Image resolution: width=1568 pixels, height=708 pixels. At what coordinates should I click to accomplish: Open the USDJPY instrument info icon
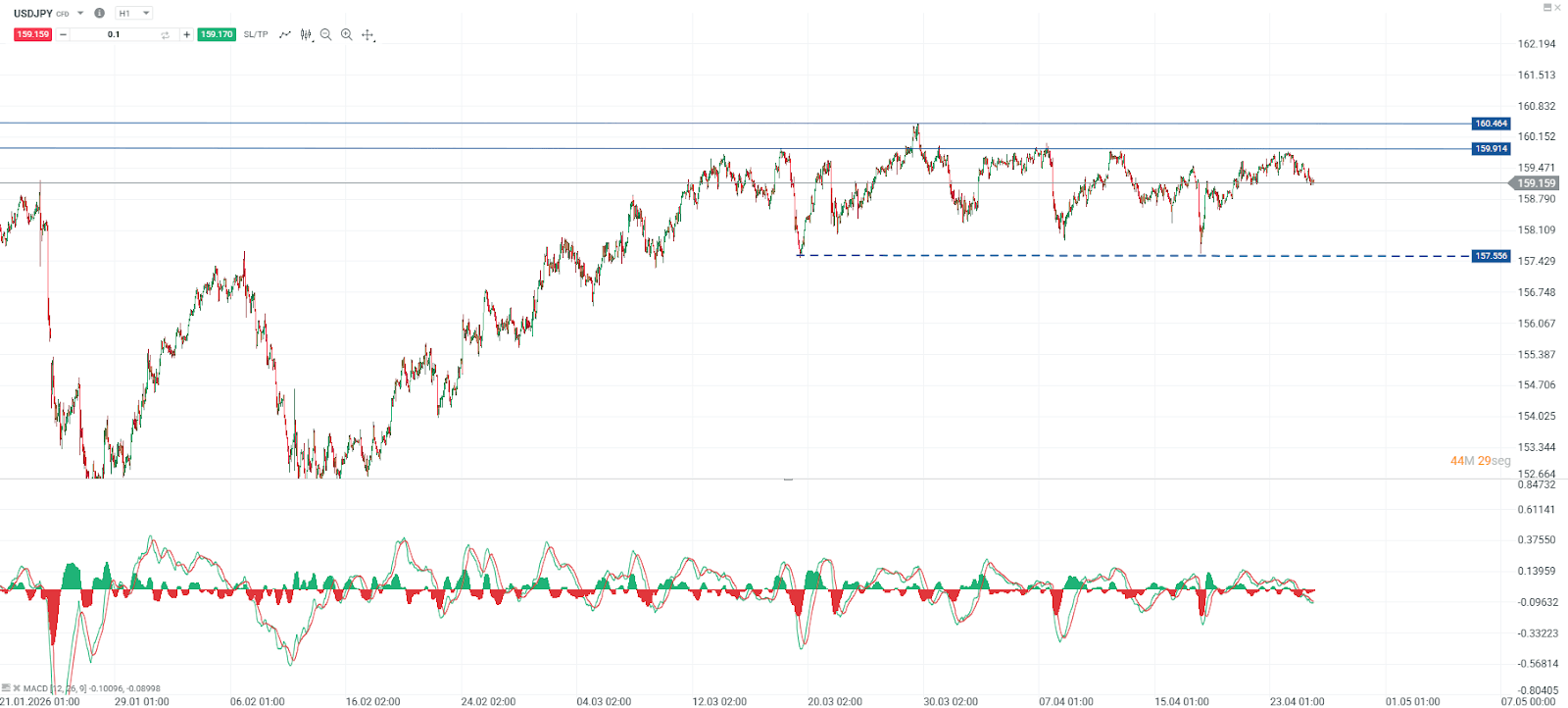[x=99, y=14]
